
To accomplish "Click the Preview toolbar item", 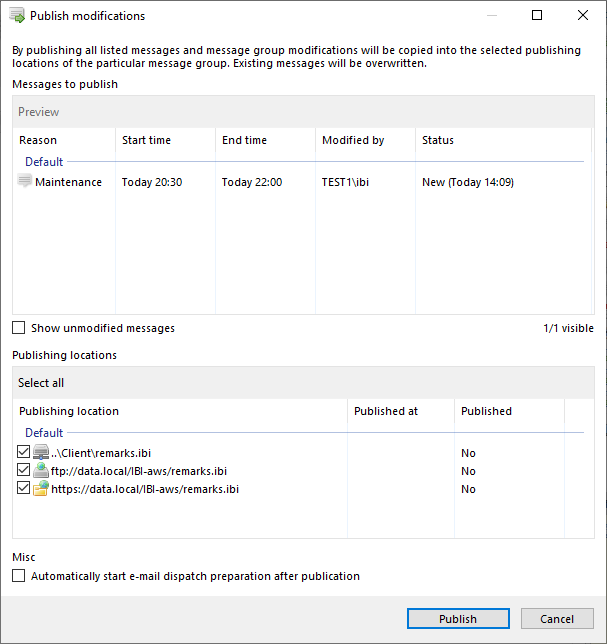I will point(39,112).
